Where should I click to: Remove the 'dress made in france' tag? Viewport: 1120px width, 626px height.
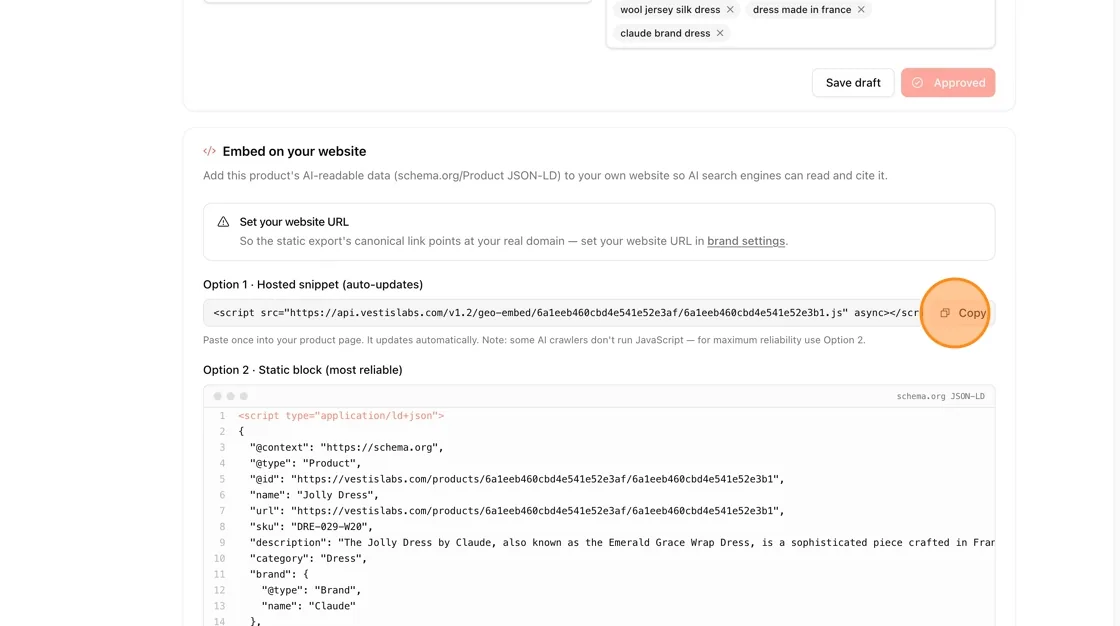861,9
